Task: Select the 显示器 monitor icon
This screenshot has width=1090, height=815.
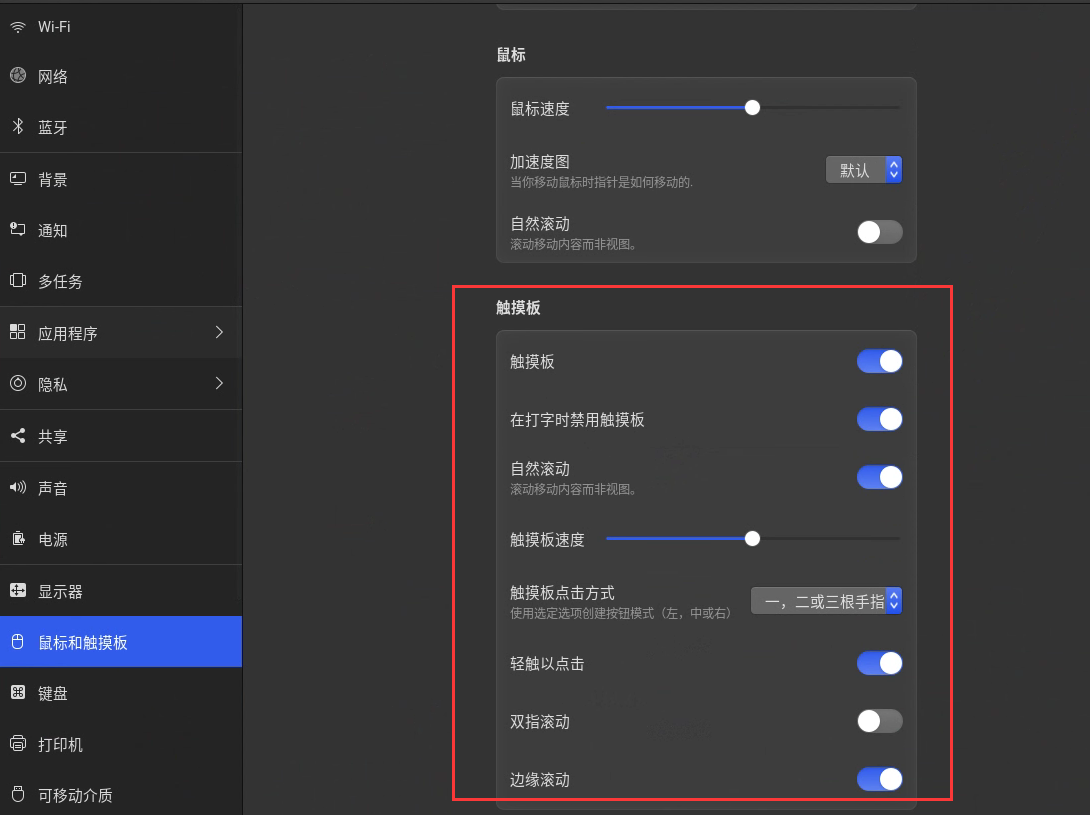Action: click(17, 590)
